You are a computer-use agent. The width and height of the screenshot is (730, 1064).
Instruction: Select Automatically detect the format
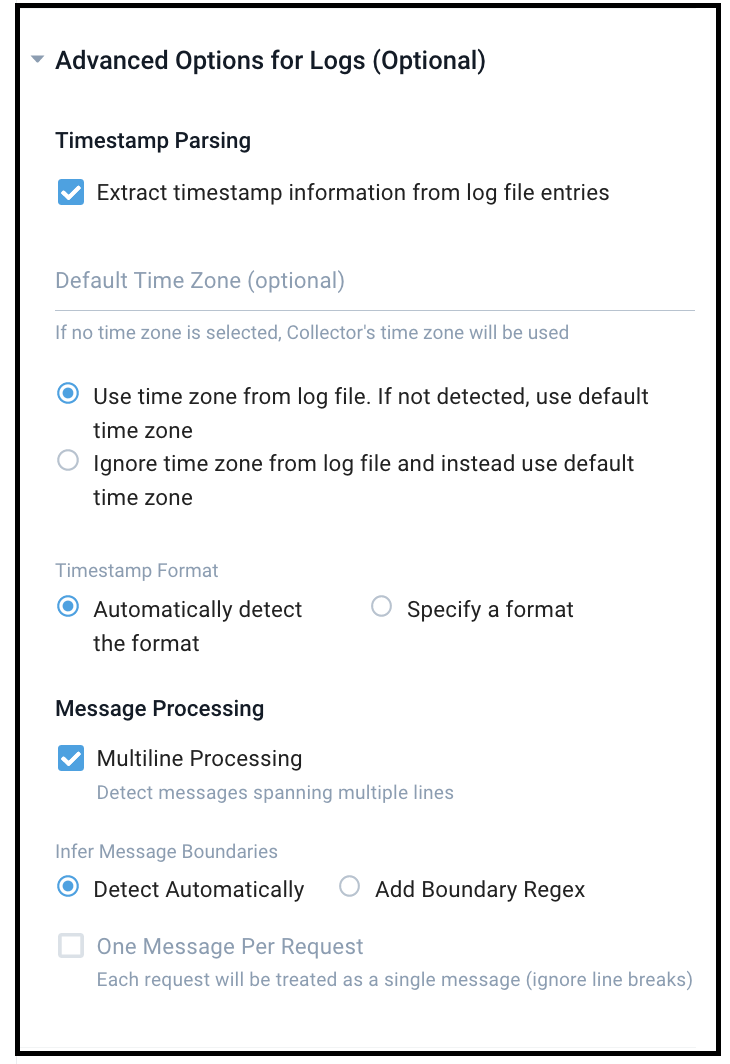point(68,608)
